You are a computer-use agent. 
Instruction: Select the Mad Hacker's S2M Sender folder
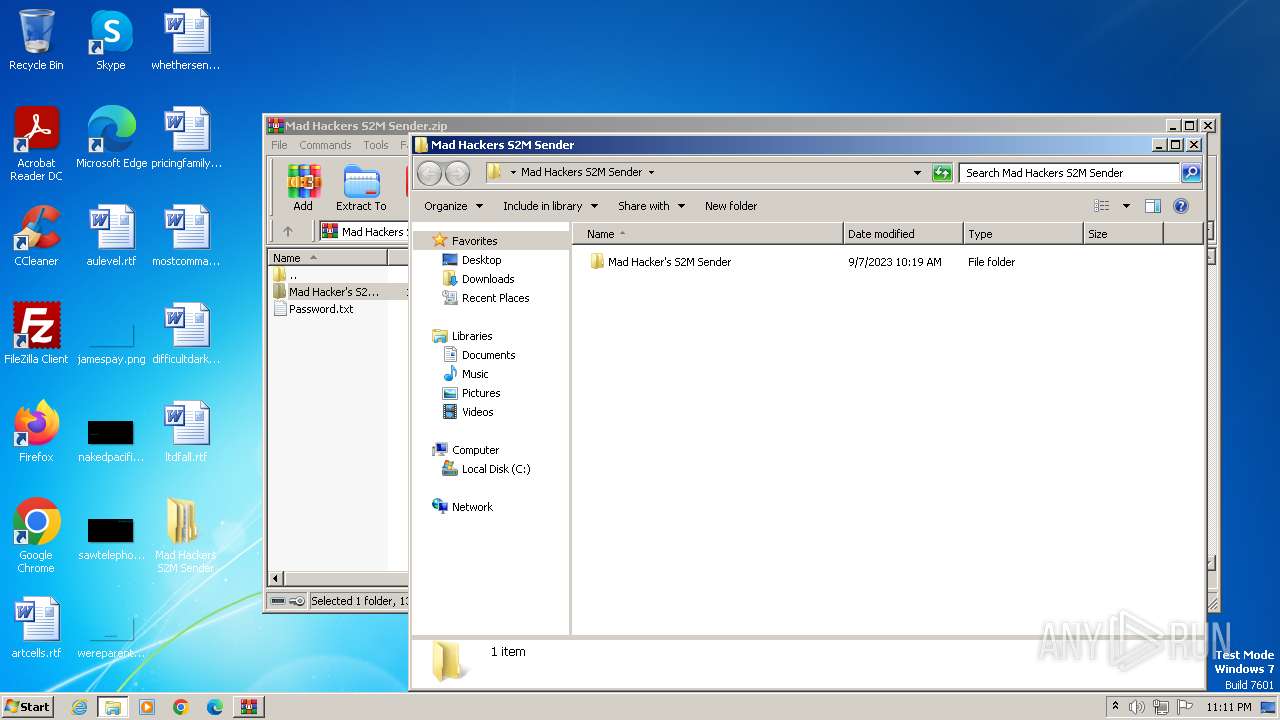(x=660, y=262)
